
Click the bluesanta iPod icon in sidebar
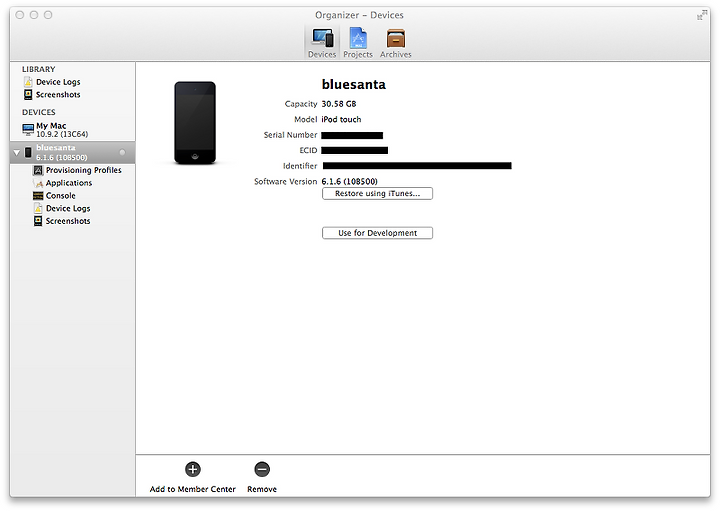(x=28, y=152)
